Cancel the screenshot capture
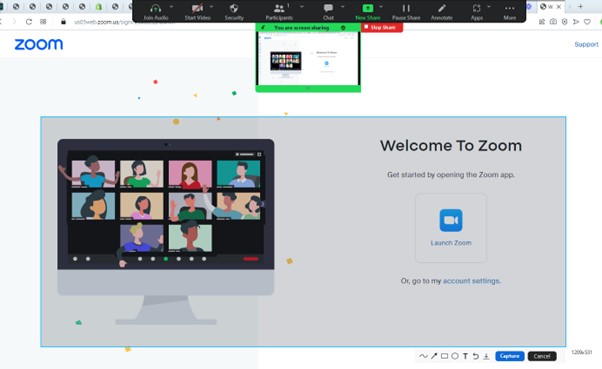The image size is (602, 369). coord(542,356)
